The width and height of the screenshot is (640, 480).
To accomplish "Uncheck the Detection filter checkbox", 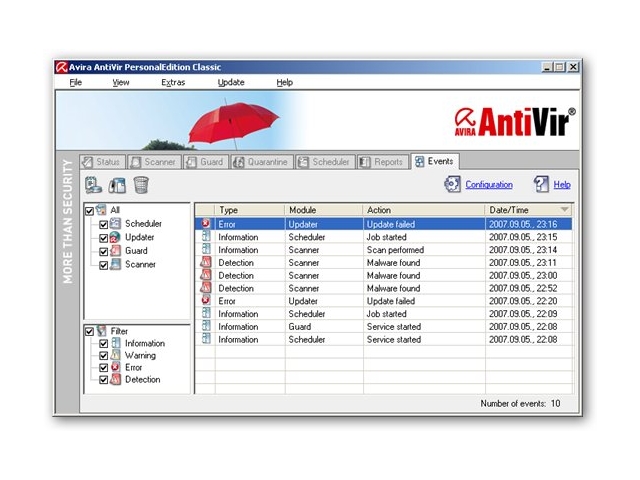I will pyautogui.click(x=103, y=380).
